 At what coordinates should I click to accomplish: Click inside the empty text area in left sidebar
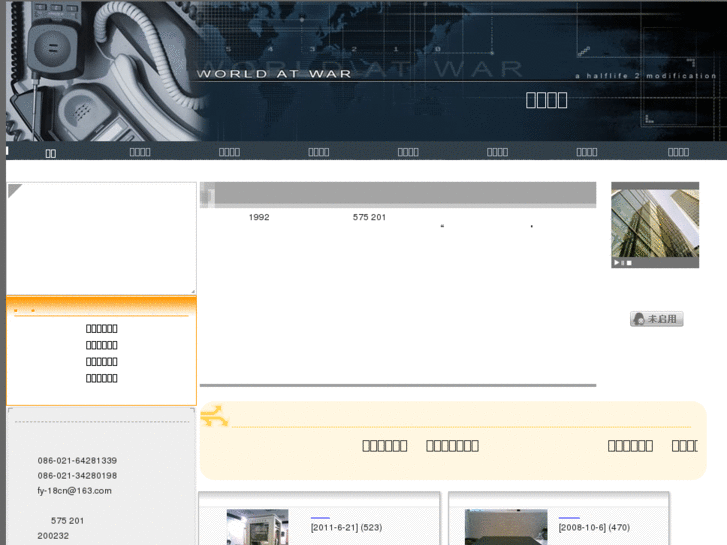point(101,238)
